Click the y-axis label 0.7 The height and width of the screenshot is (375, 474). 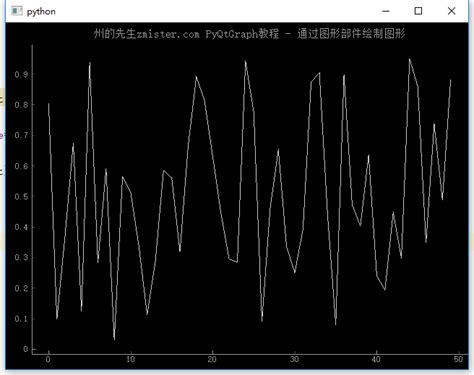pyautogui.click(x=21, y=135)
